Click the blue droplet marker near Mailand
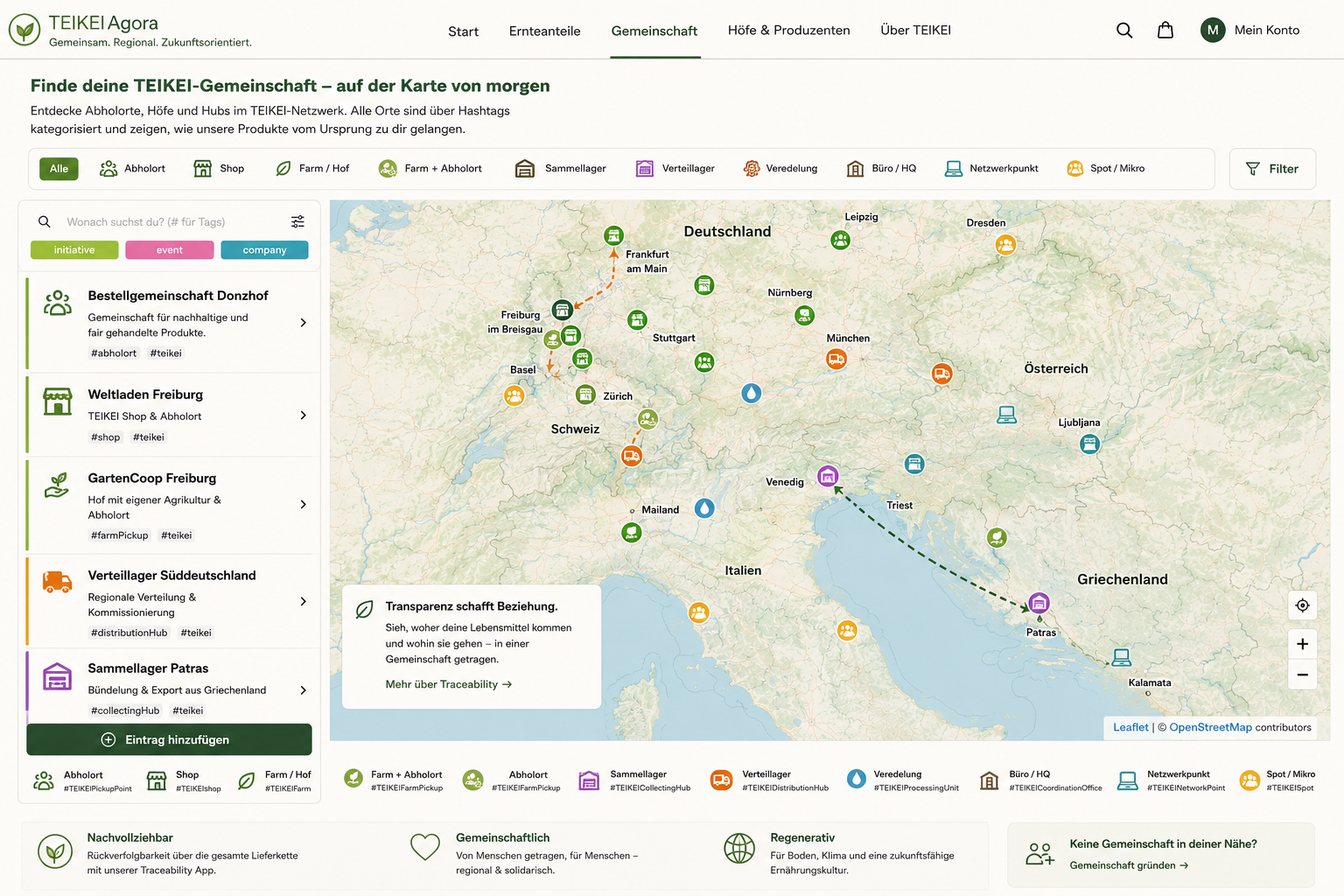Viewport: 1344px width, 896px height. (x=704, y=508)
